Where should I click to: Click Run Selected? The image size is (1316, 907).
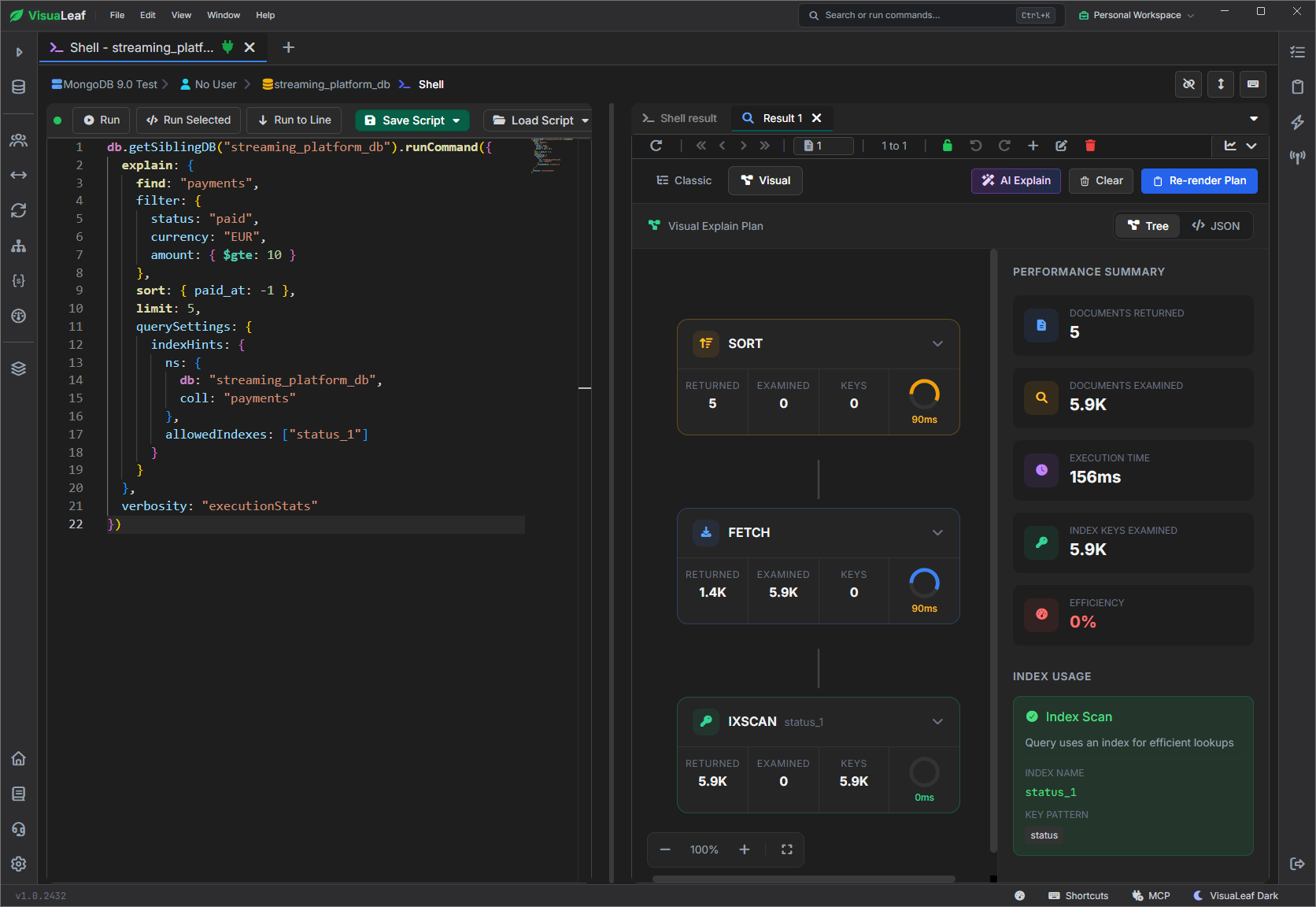click(x=189, y=120)
